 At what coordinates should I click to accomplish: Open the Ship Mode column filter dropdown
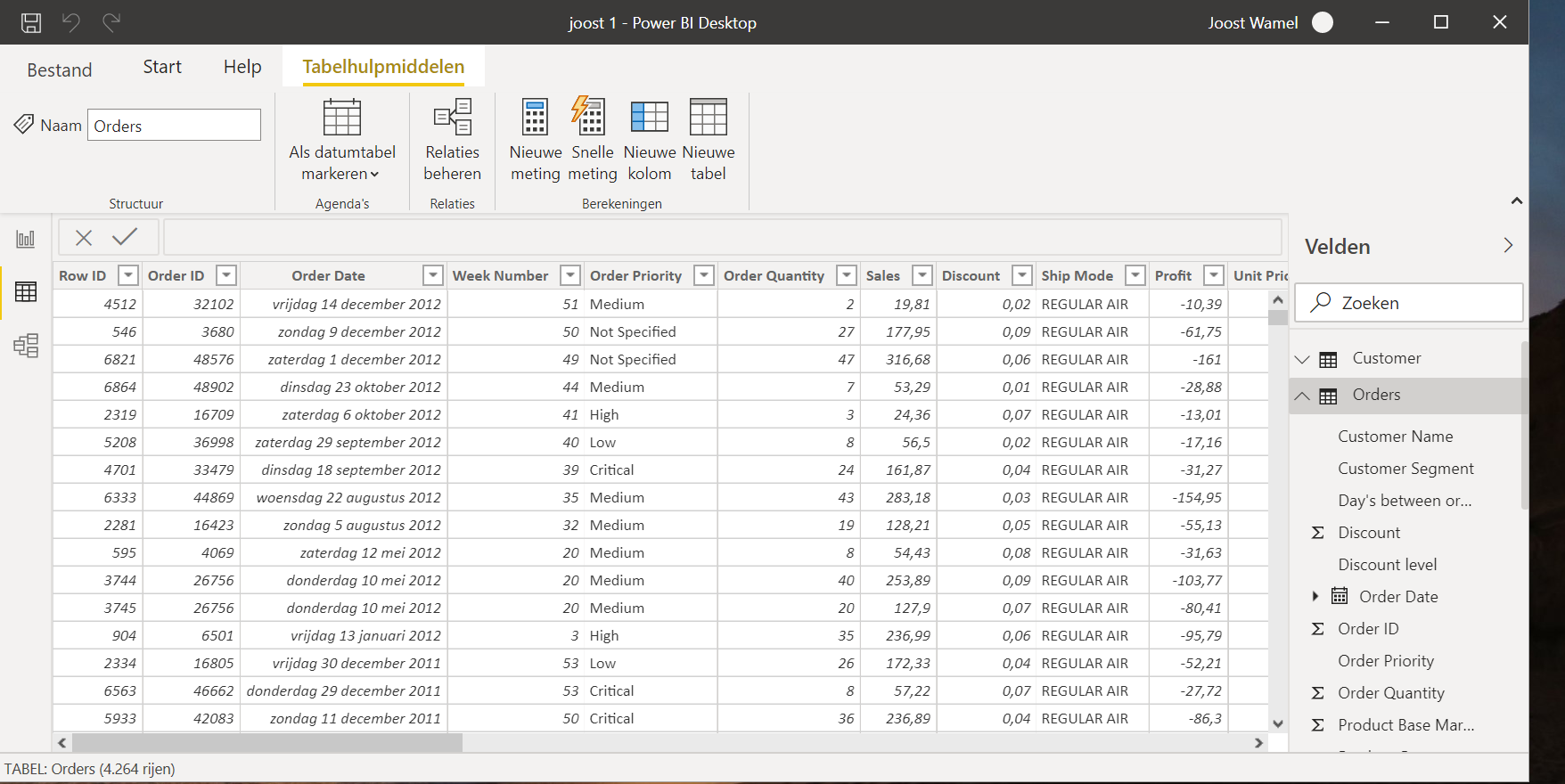tap(1135, 275)
